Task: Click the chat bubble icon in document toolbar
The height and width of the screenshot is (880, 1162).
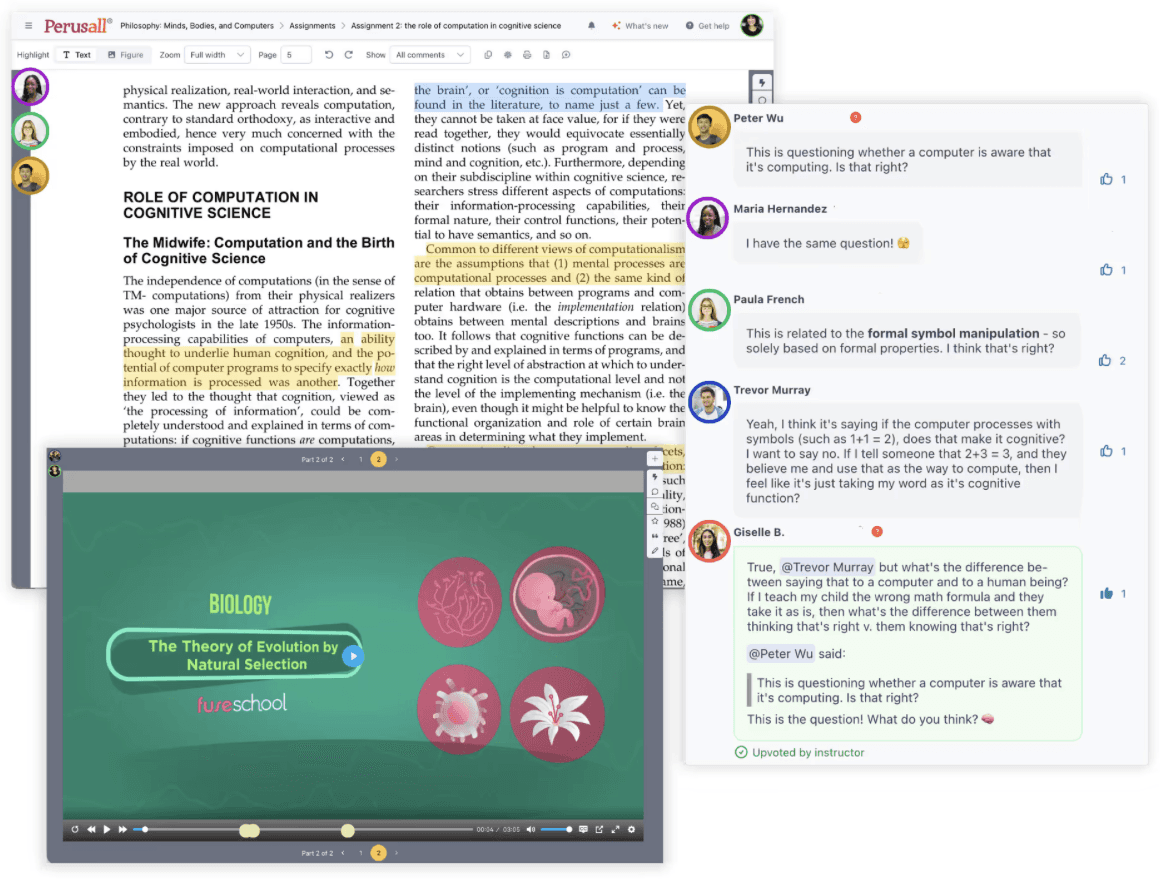Action: [565, 55]
